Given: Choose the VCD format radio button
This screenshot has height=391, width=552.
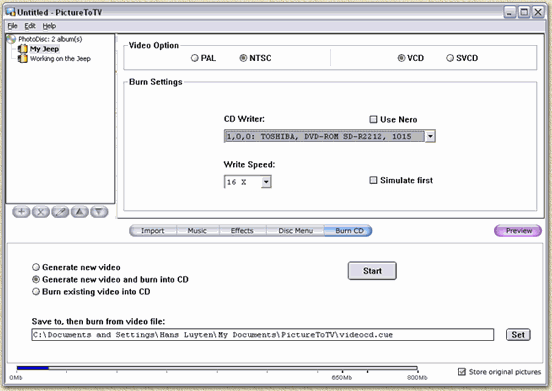Looking at the screenshot, I should point(401,58).
